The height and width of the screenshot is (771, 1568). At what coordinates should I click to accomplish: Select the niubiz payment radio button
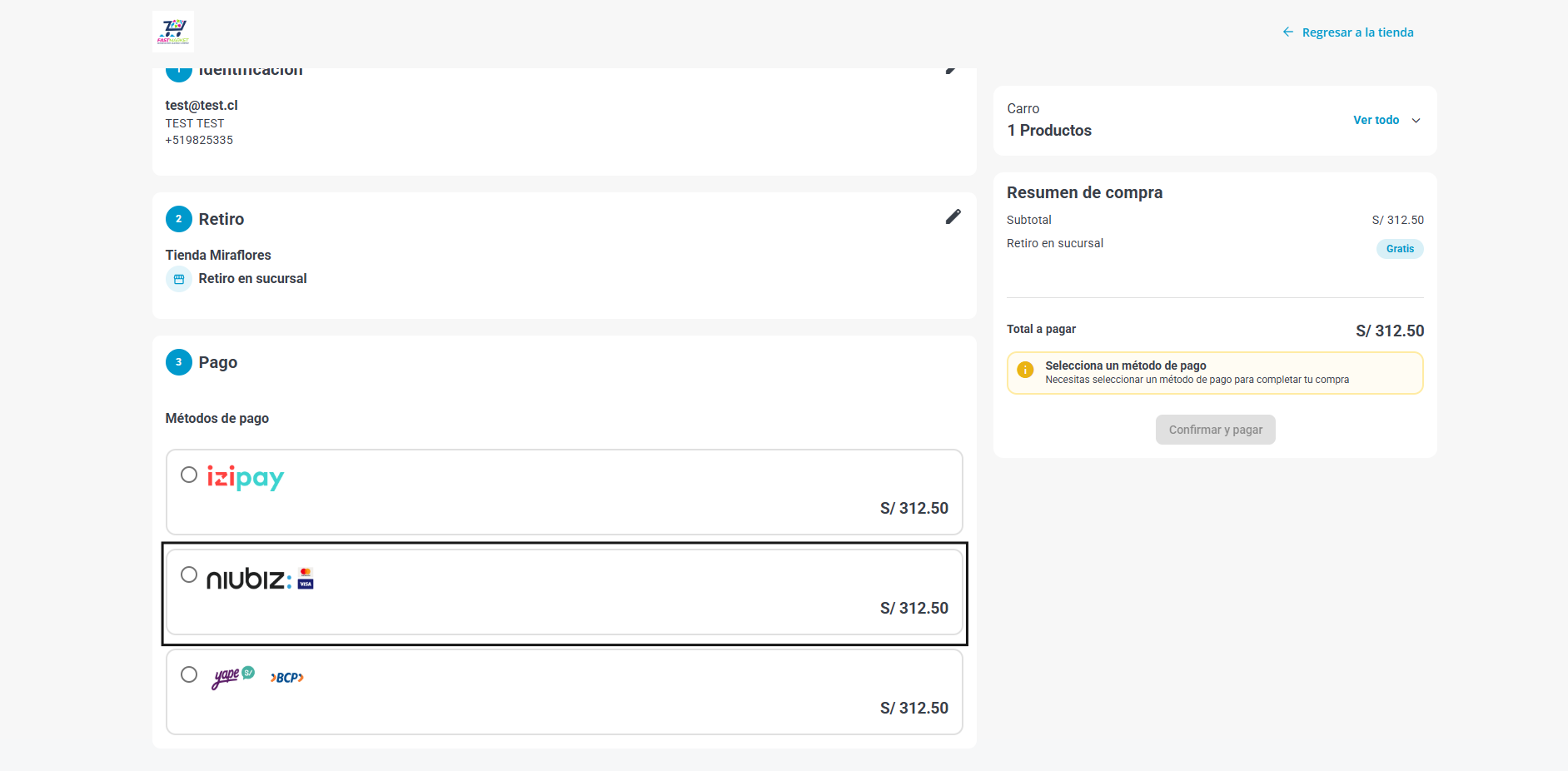pyautogui.click(x=189, y=575)
